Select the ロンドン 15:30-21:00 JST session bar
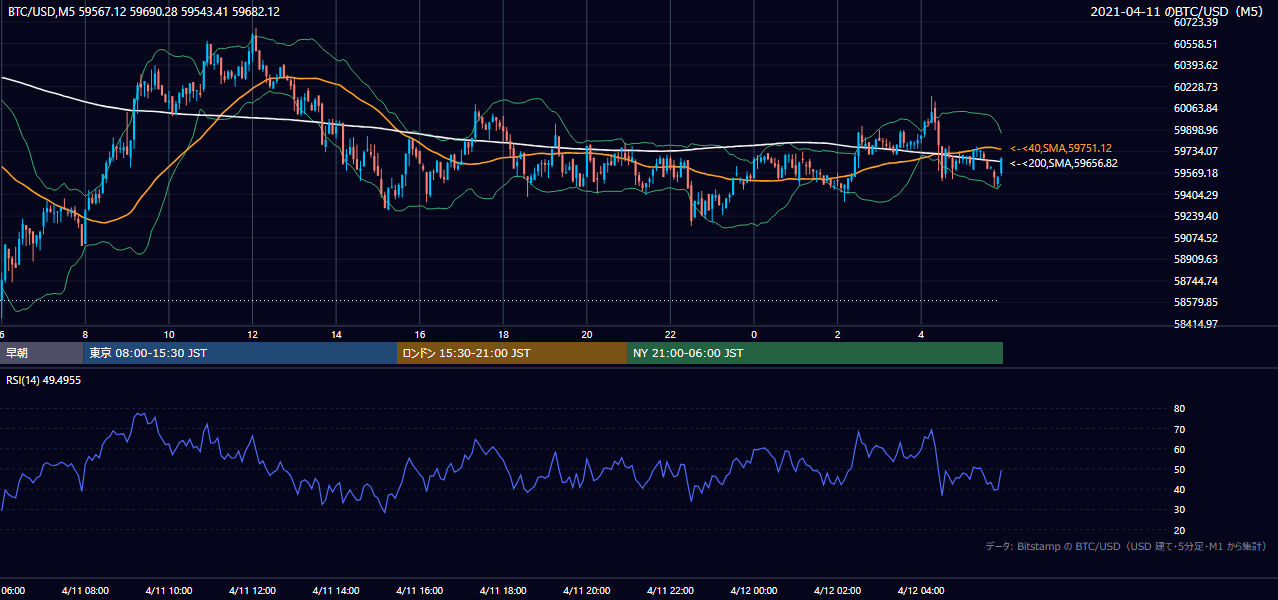Viewport: 1278px width, 600px height. [512, 353]
